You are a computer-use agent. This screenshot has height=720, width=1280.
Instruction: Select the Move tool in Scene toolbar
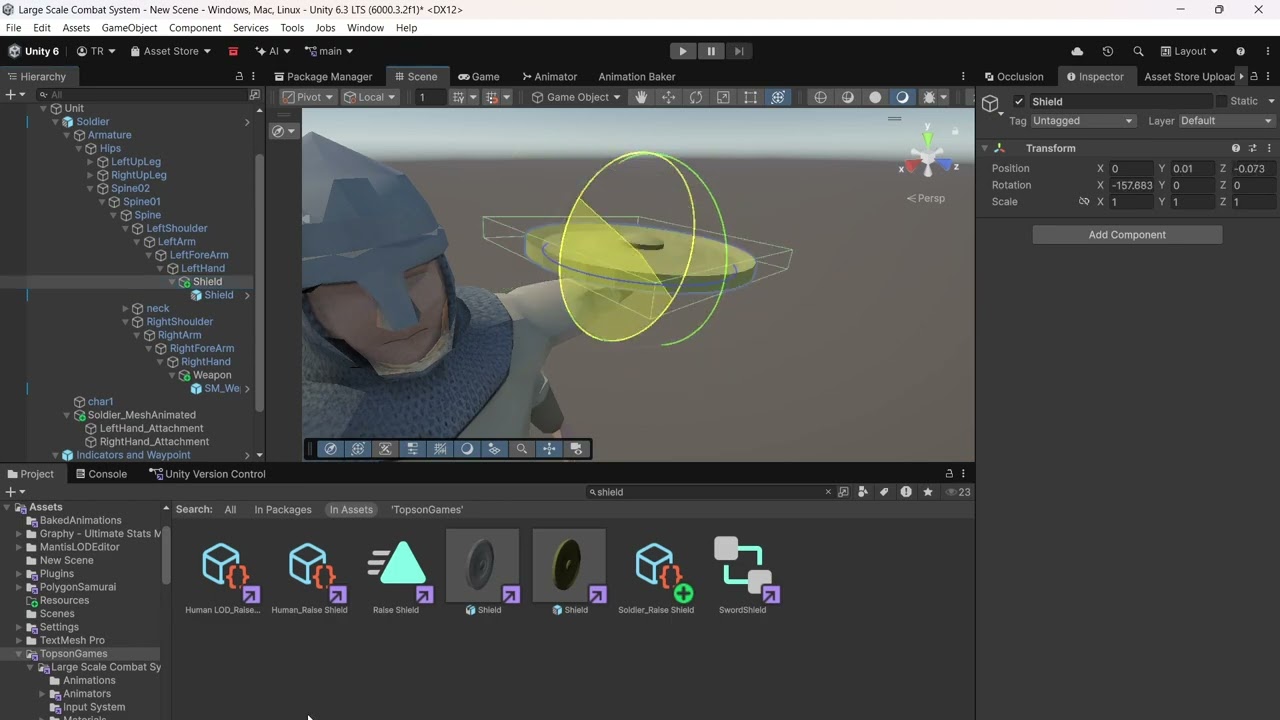pyautogui.click(x=668, y=97)
